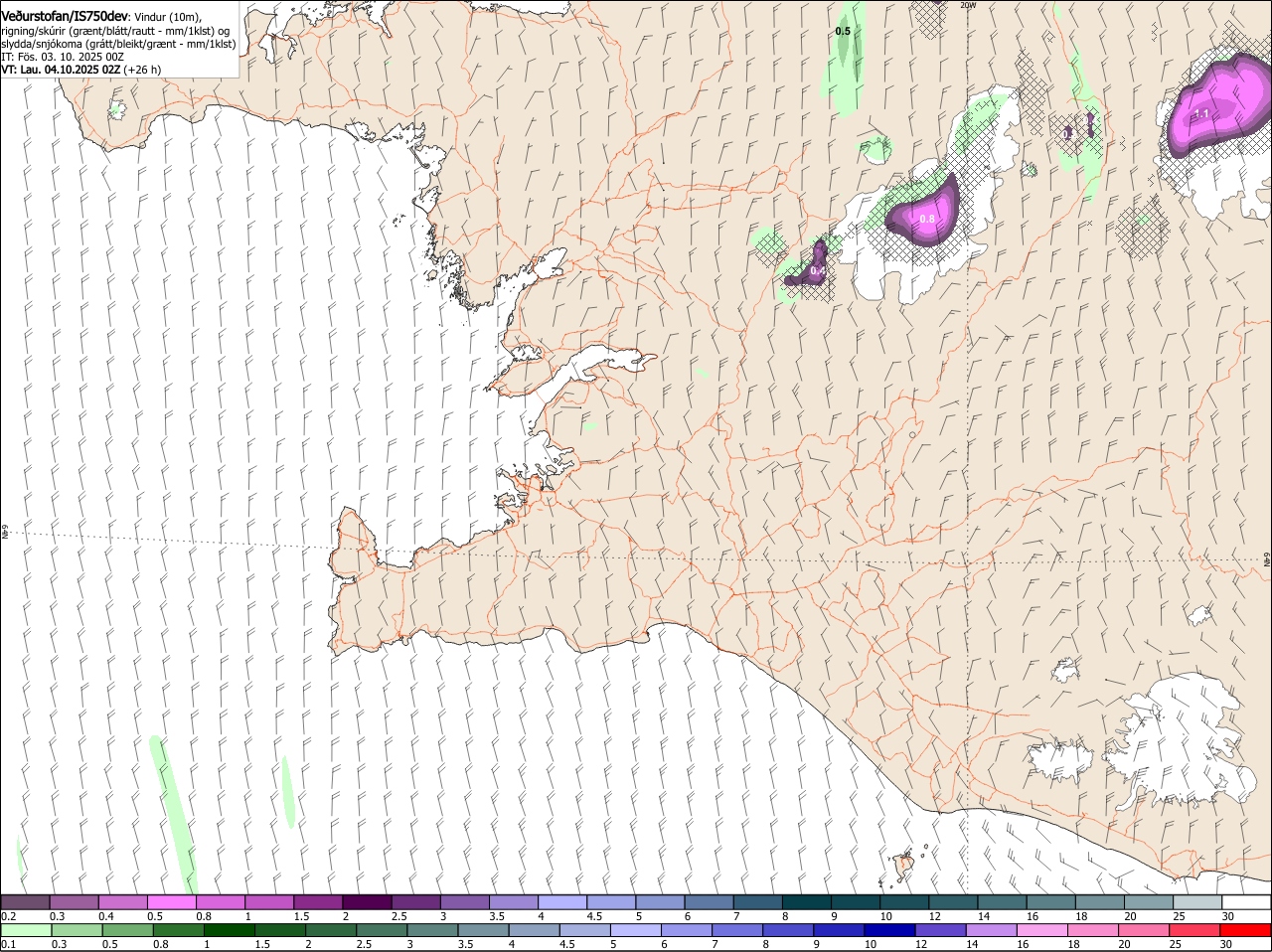Select the top-row 1.5 plum swatch

click(x=318, y=902)
